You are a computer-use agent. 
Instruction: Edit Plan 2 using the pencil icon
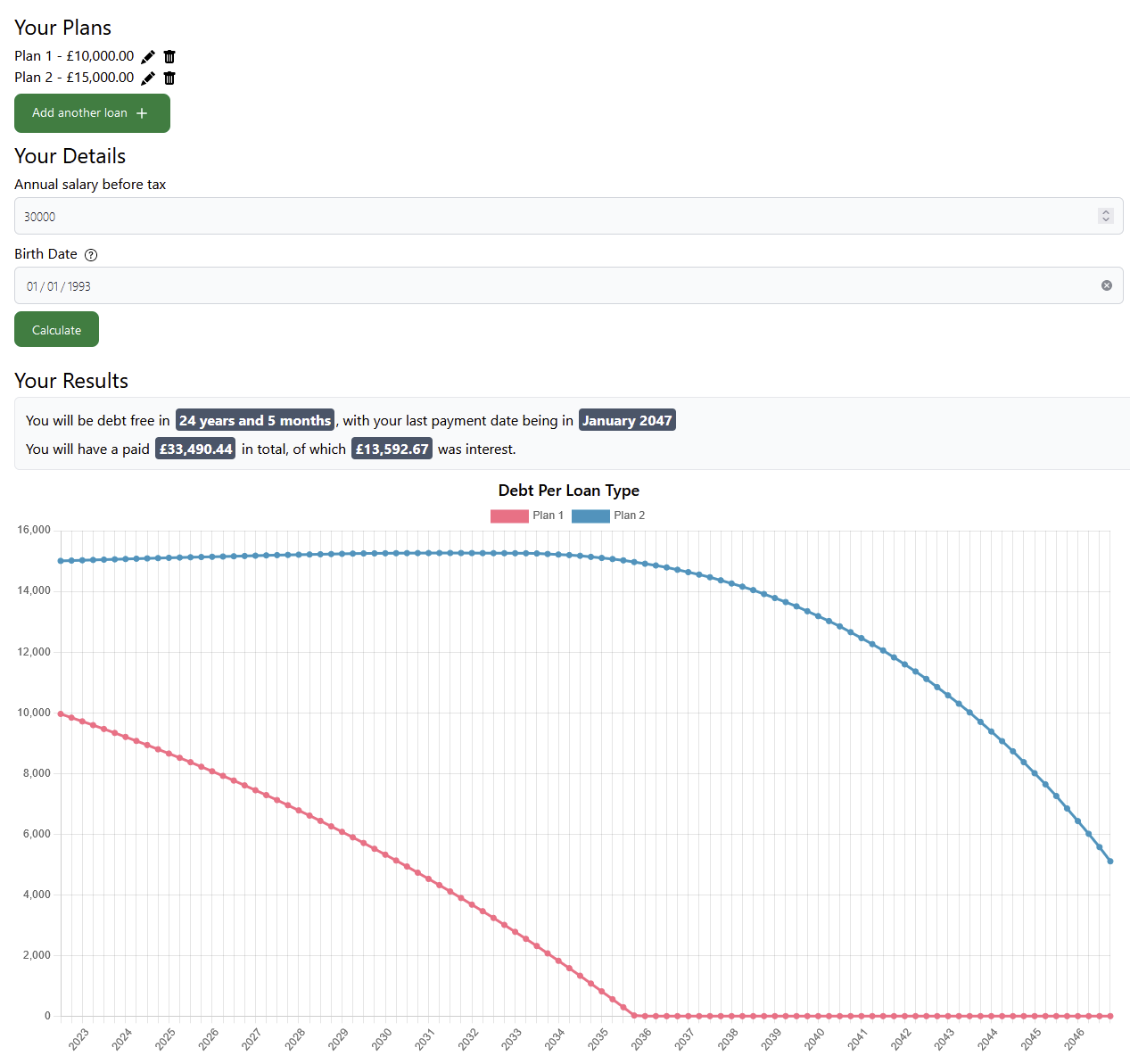tap(147, 78)
